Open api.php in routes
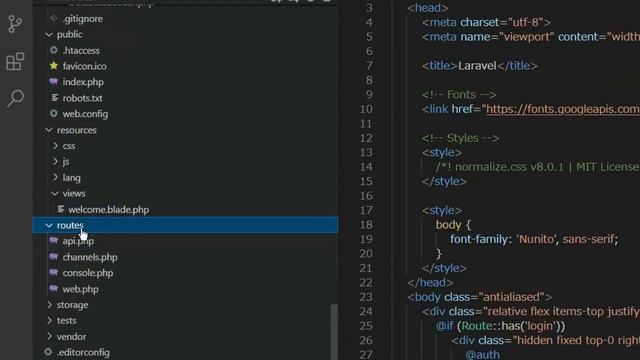This screenshot has width=640, height=360. coord(78,241)
